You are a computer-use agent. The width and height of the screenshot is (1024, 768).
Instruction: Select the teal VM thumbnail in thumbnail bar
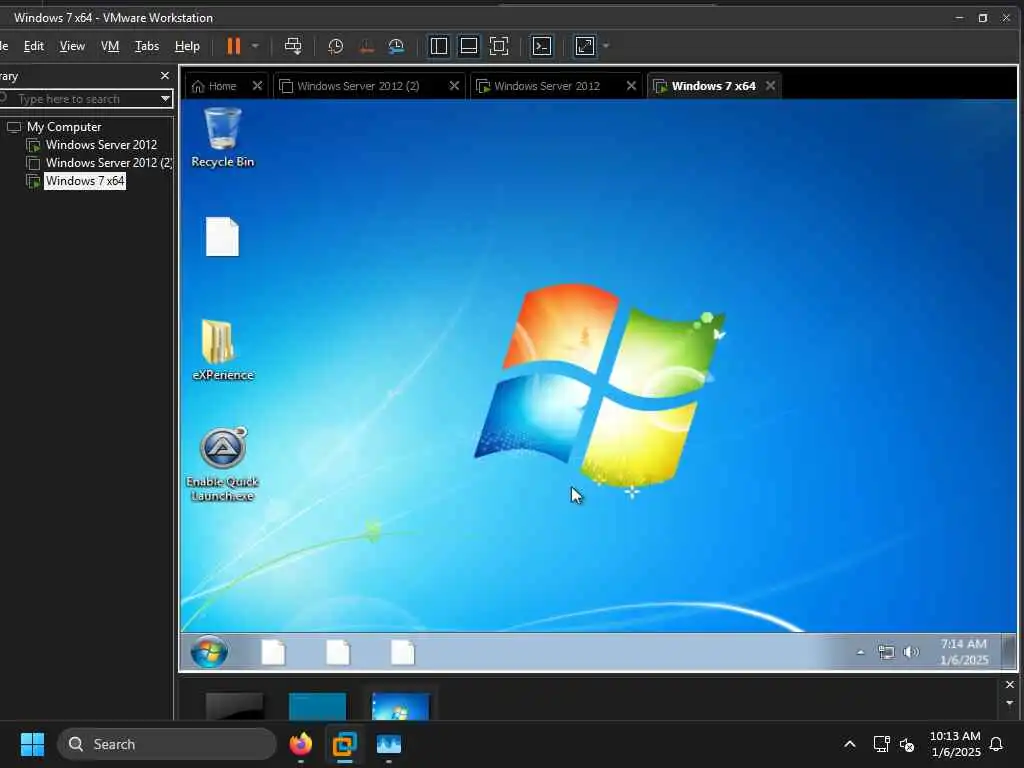317,707
